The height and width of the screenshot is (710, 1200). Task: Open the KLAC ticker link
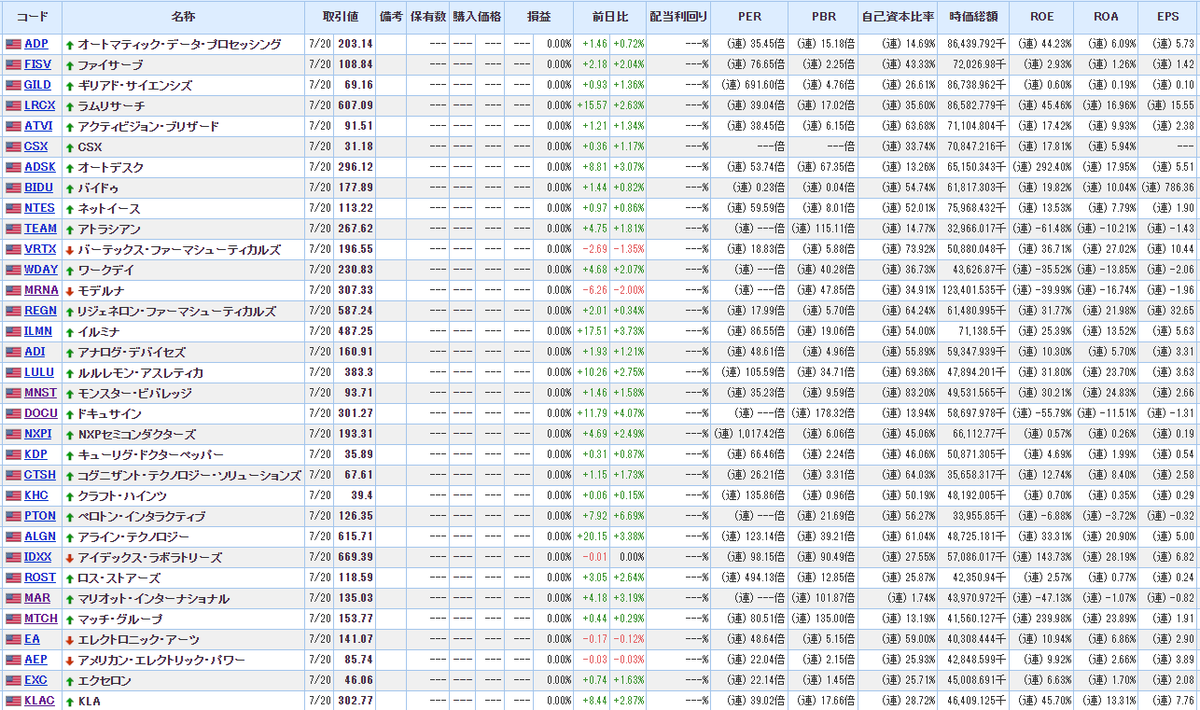click(x=39, y=701)
